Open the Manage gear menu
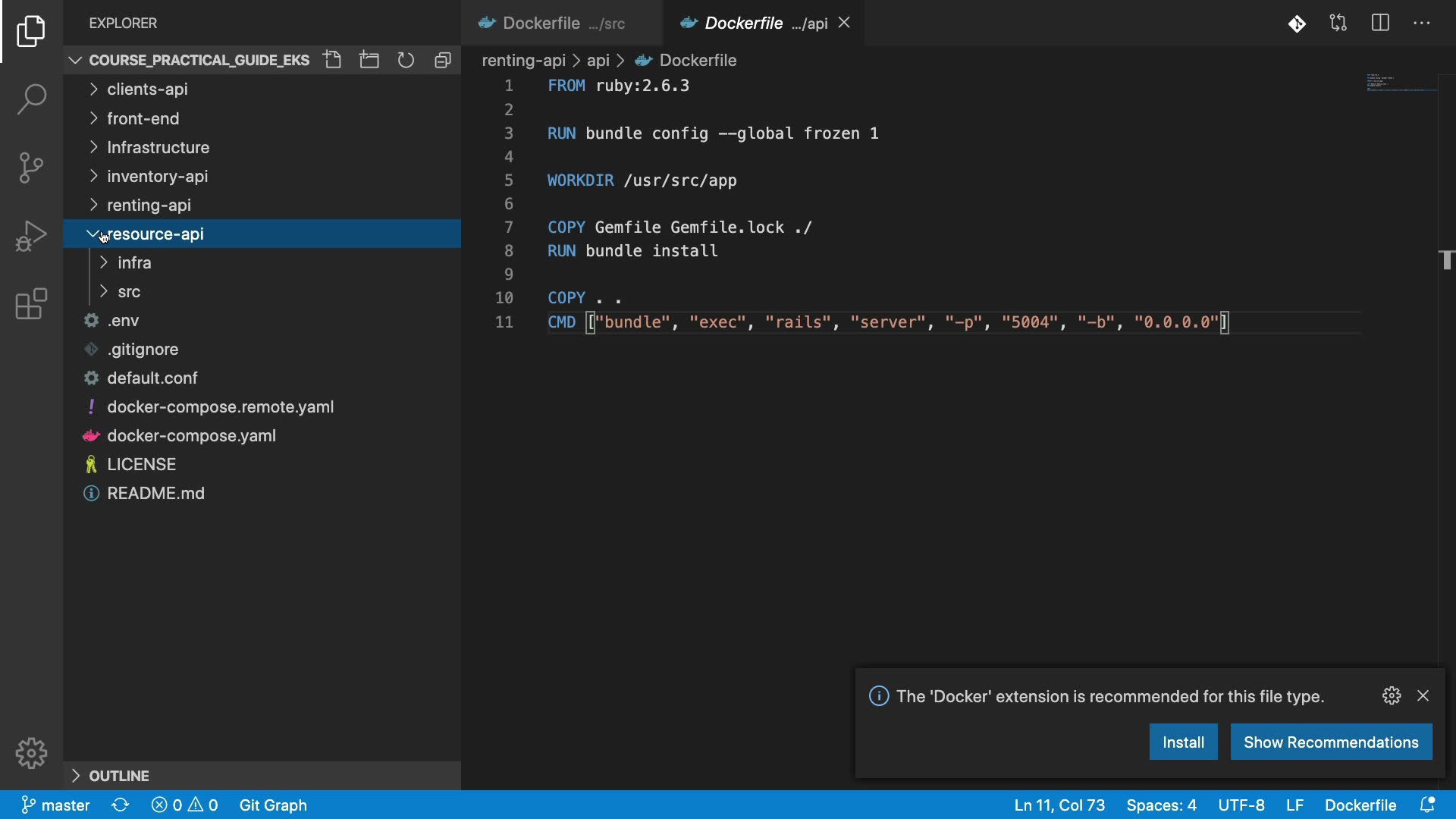 [x=31, y=753]
